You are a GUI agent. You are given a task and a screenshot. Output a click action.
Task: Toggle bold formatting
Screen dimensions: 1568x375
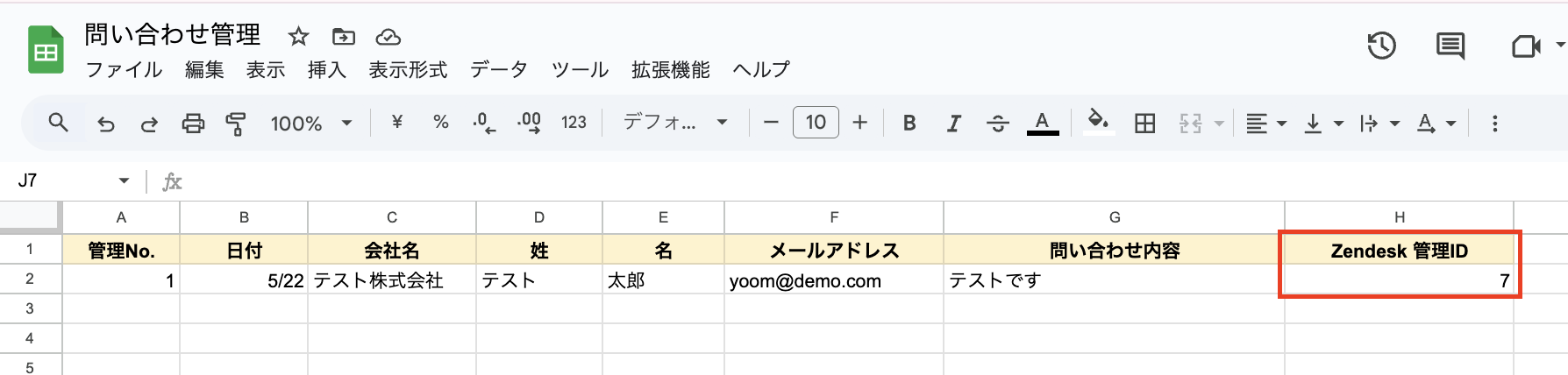click(x=909, y=123)
